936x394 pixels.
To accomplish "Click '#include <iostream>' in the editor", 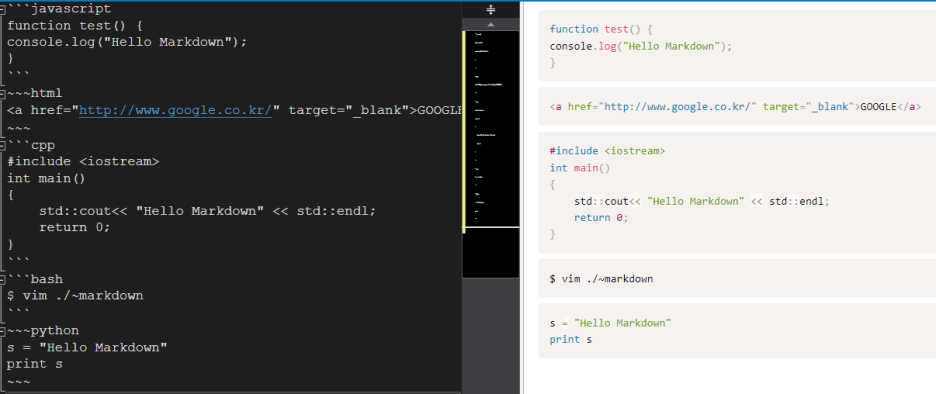I will (x=83, y=162).
